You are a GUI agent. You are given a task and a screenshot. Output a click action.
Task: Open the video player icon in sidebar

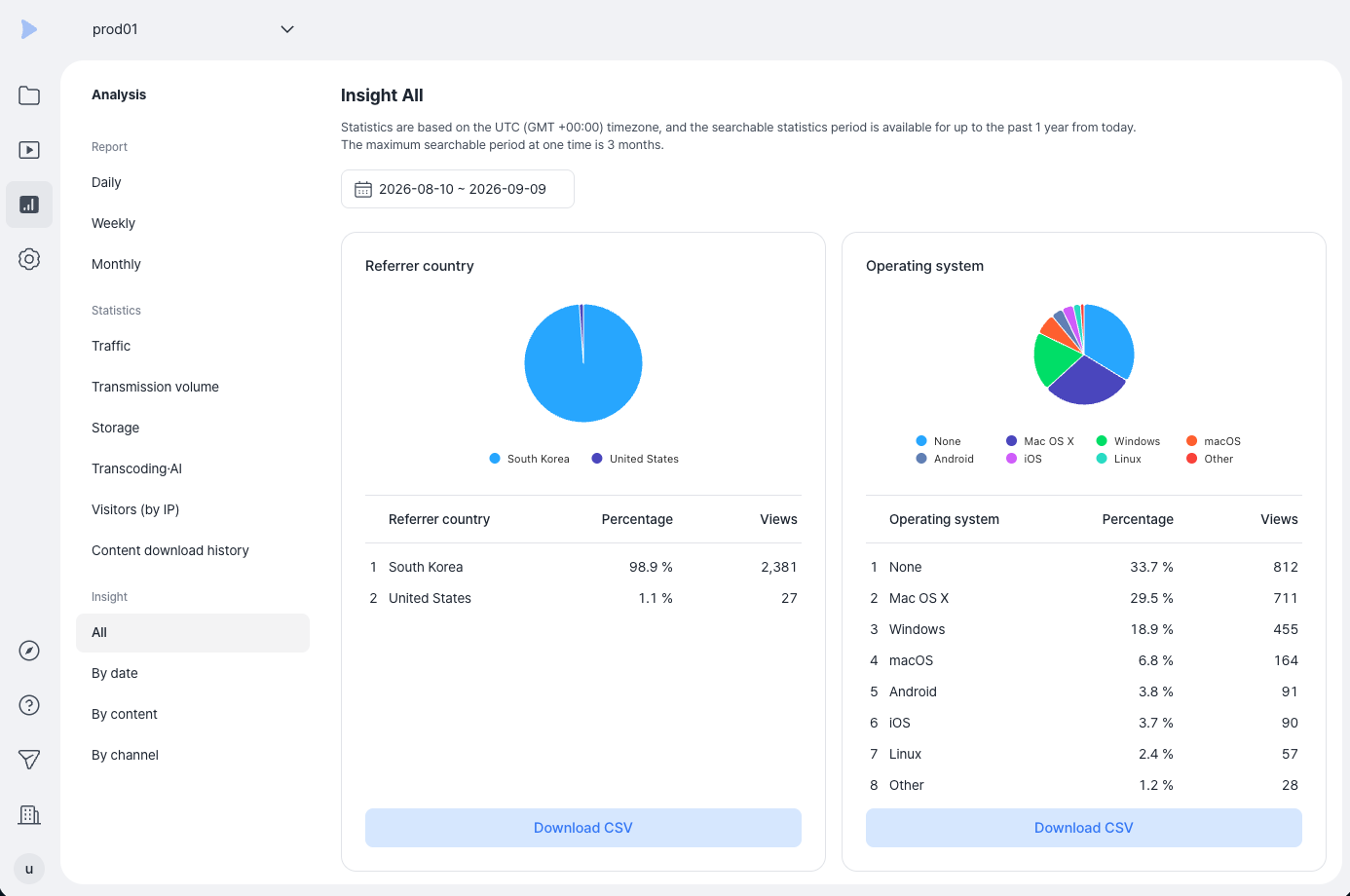[29, 150]
